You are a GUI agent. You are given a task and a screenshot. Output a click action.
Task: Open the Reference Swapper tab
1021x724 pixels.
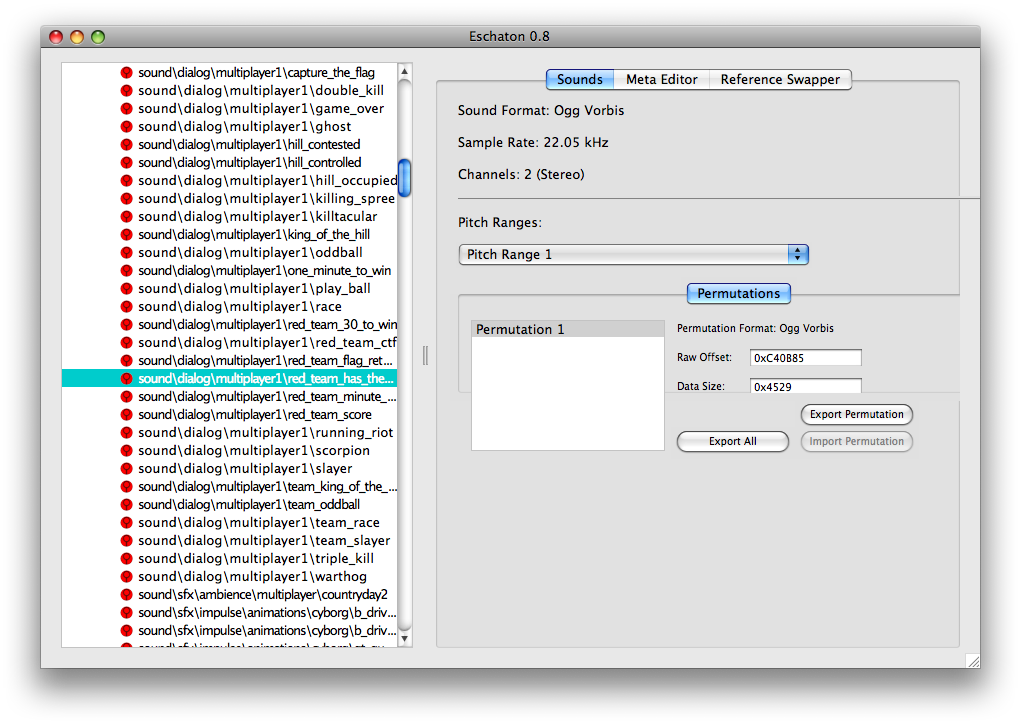(x=781, y=80)
